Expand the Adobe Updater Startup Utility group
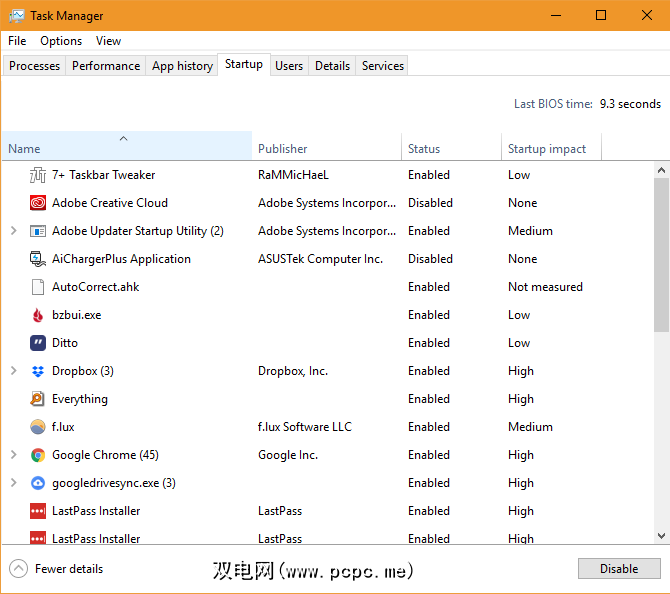The width and height of the screenshot is (670, 594). tap(14, 231)
